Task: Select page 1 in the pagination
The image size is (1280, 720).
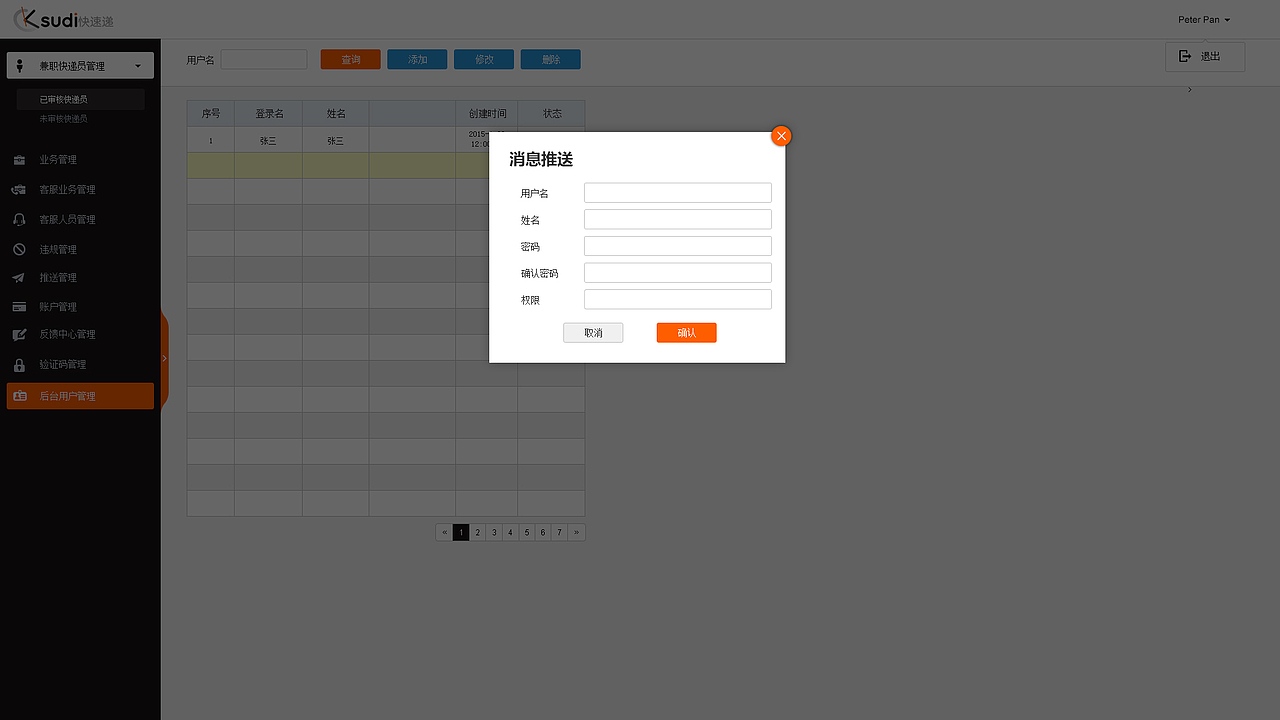Action: click(461, 533)
